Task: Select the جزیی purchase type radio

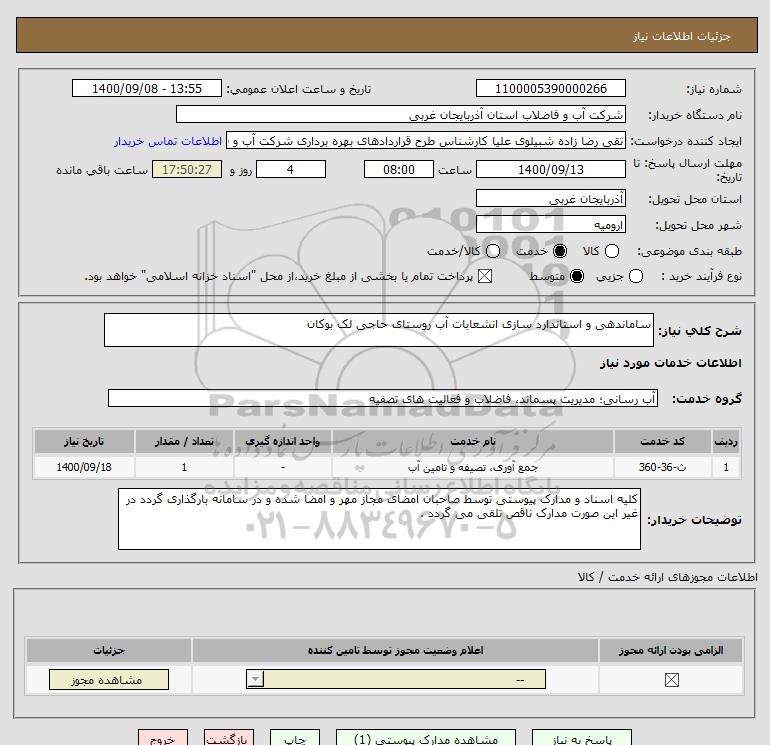Action: click(x=636, y=276)
